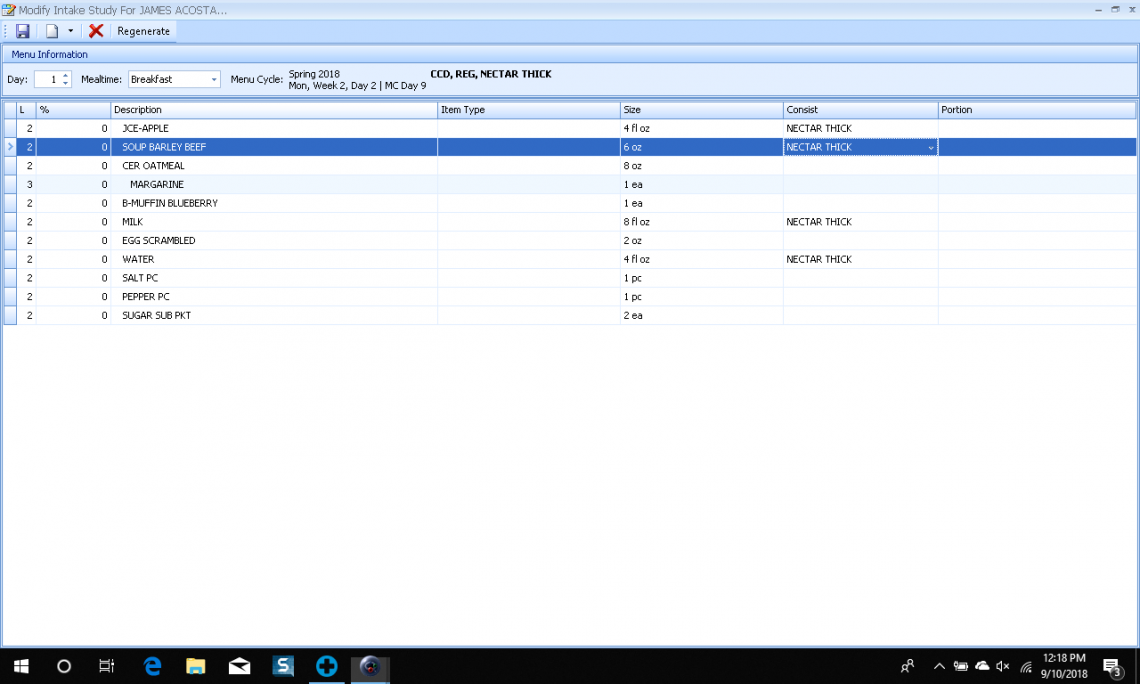Open Microsoft Edge from the taskbar
1140x684 pixels.
coord(152,666)
